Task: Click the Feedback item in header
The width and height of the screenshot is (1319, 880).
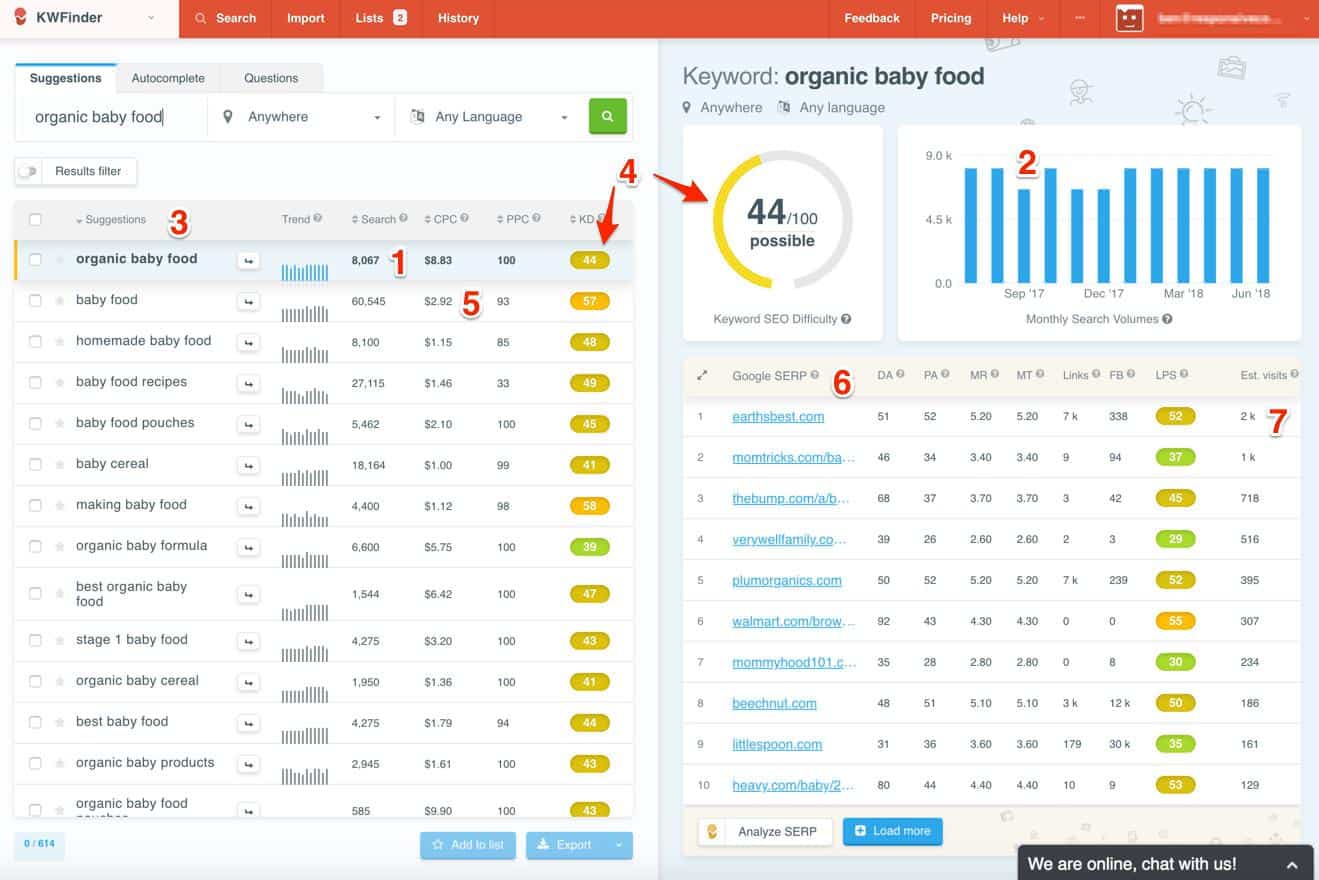Action: pyautogui.click(x=872, y=18)
